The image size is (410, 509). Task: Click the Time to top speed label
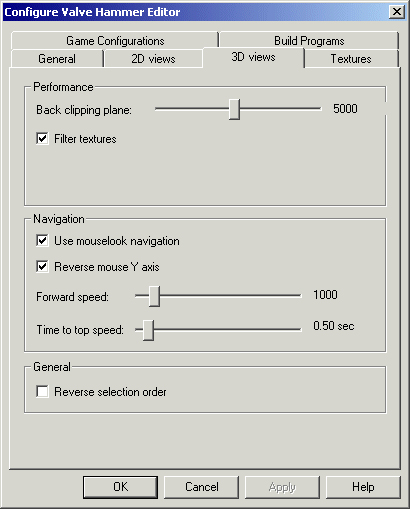click(x=80, y=330)
